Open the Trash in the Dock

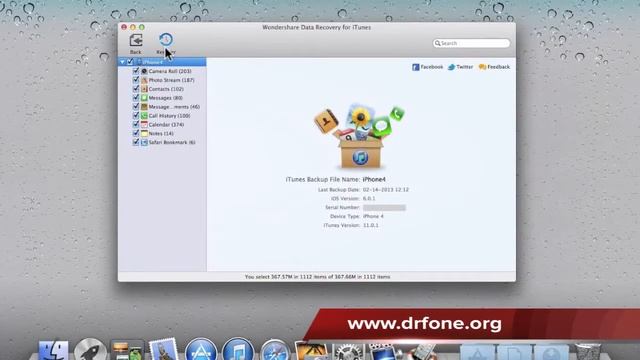(588, 352)
